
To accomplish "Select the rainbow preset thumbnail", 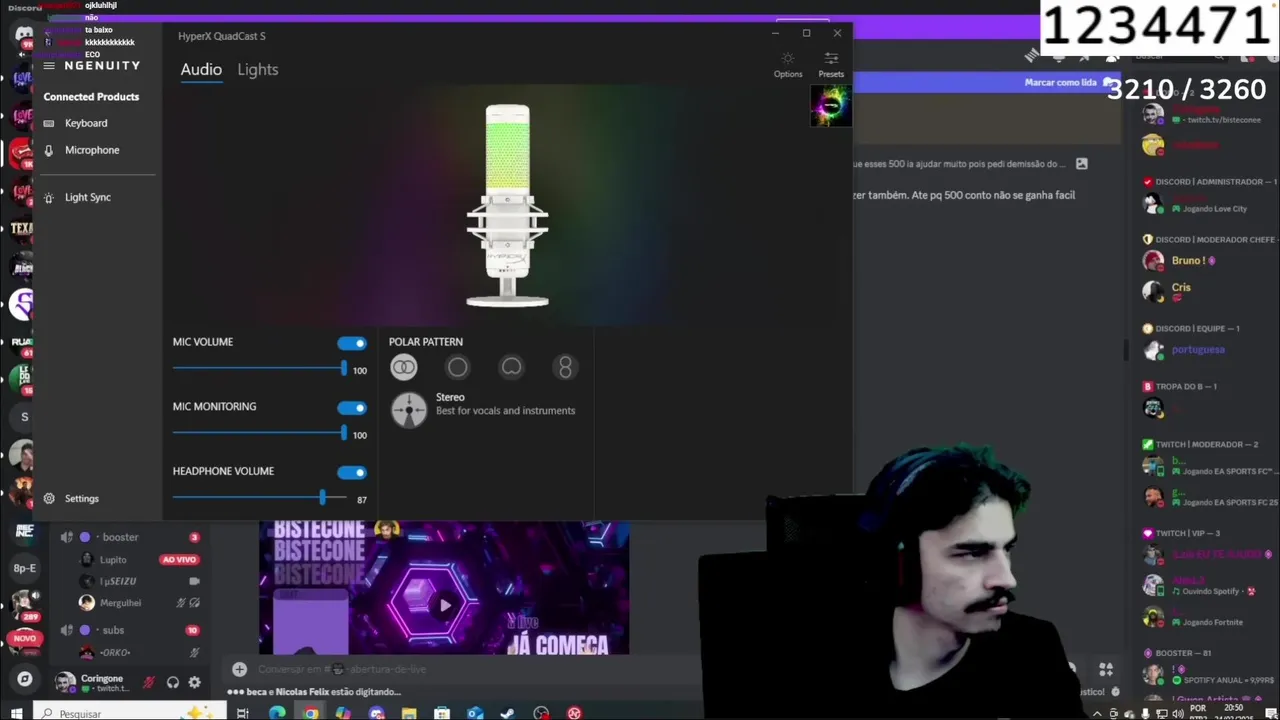I will click(x=830, y=106).
